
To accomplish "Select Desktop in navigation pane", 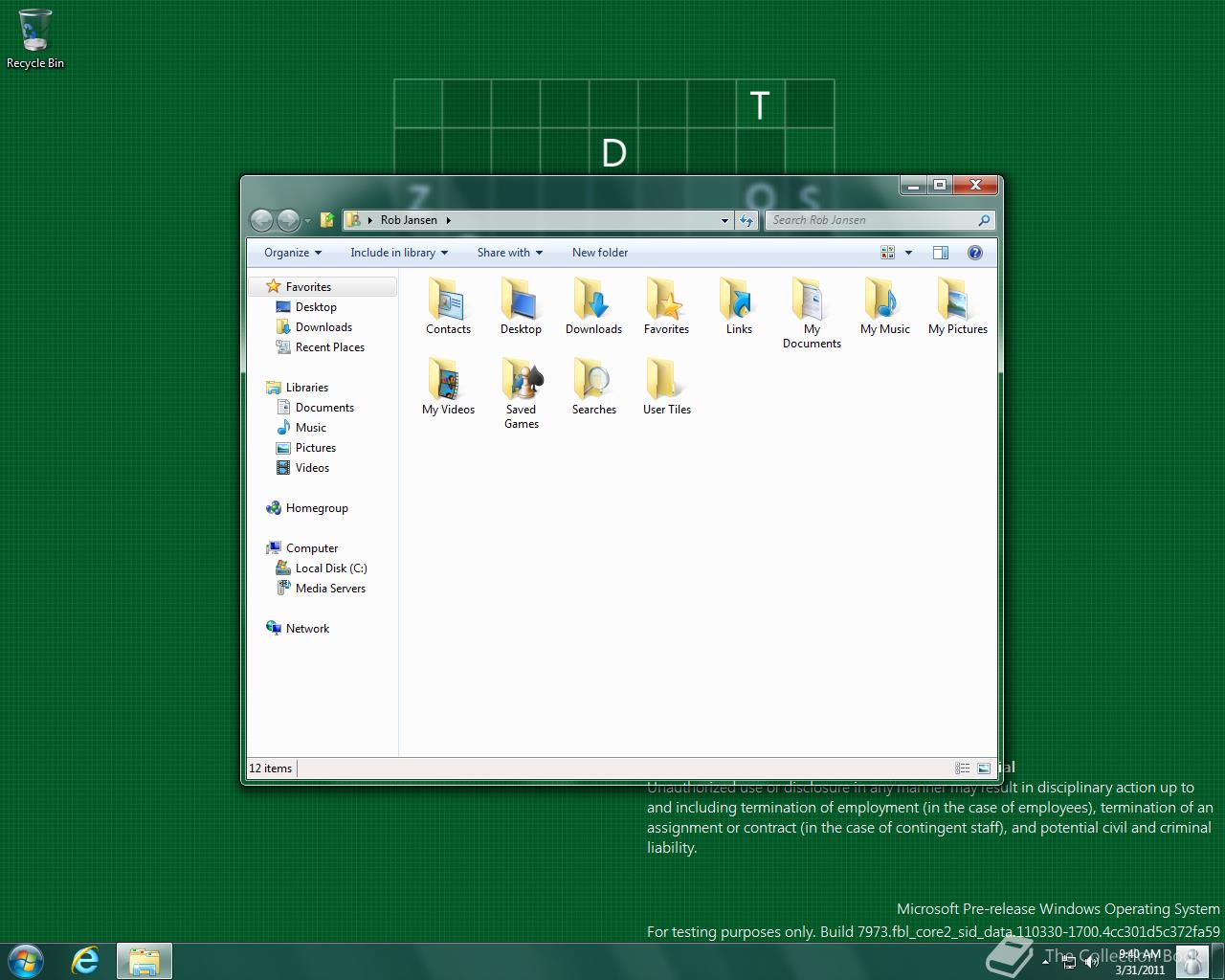I will click(316, 307).
